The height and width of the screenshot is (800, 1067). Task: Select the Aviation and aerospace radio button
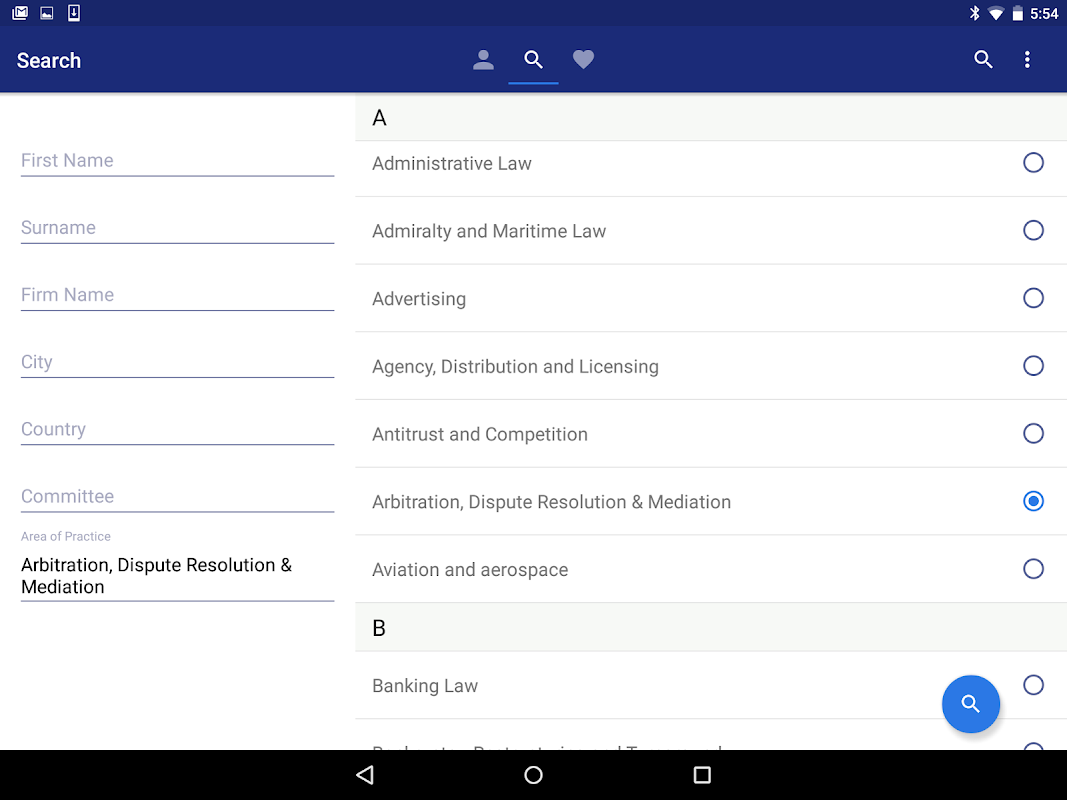click(1033, 569)
